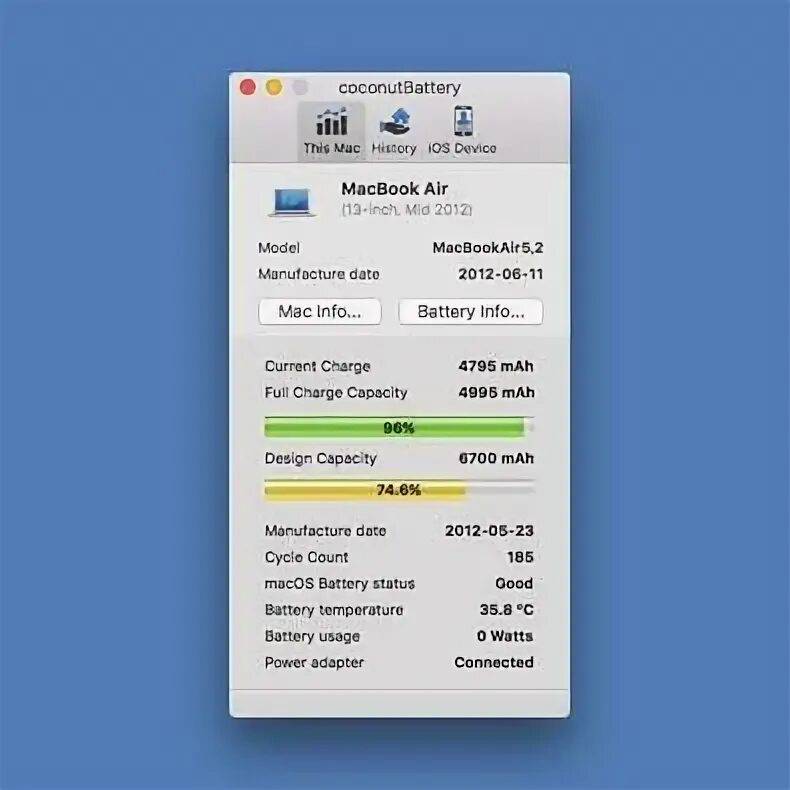Open the Battery Info... button
This screenshot has width=790, height=790.
(471, 311)
